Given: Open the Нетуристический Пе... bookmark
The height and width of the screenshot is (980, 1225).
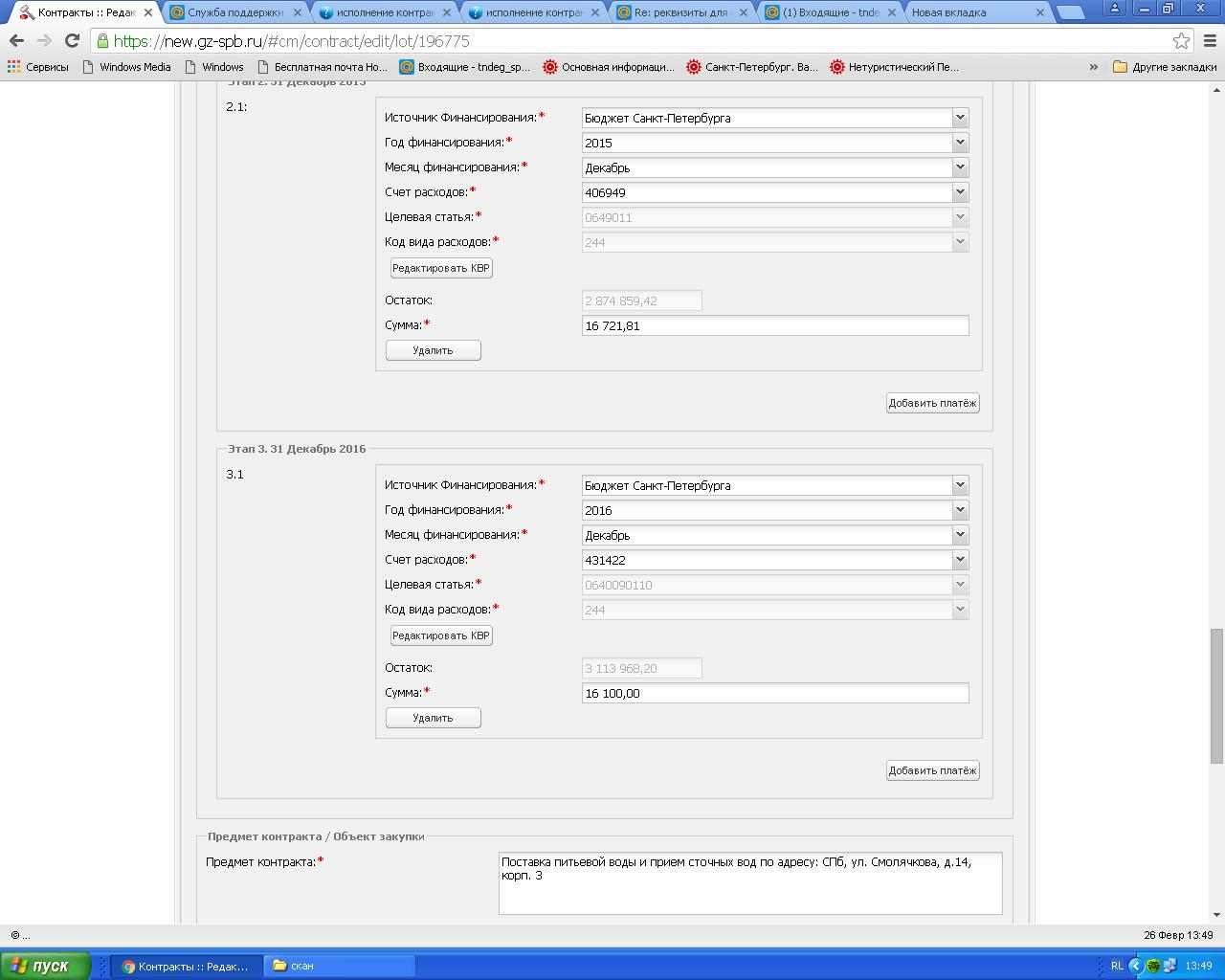Looking at the screenshot, I should (894, 67).
